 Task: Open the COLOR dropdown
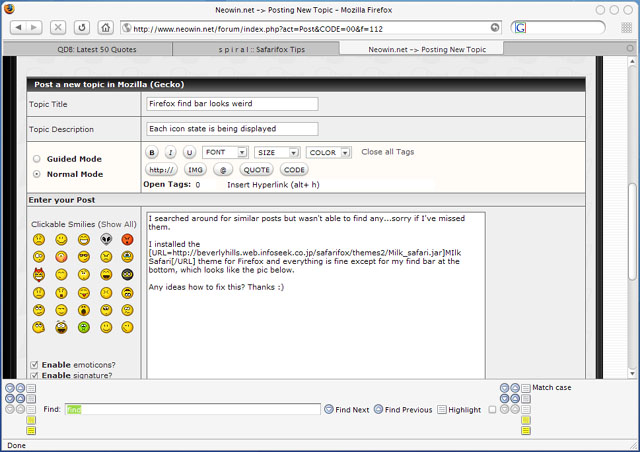coord(329,152)
